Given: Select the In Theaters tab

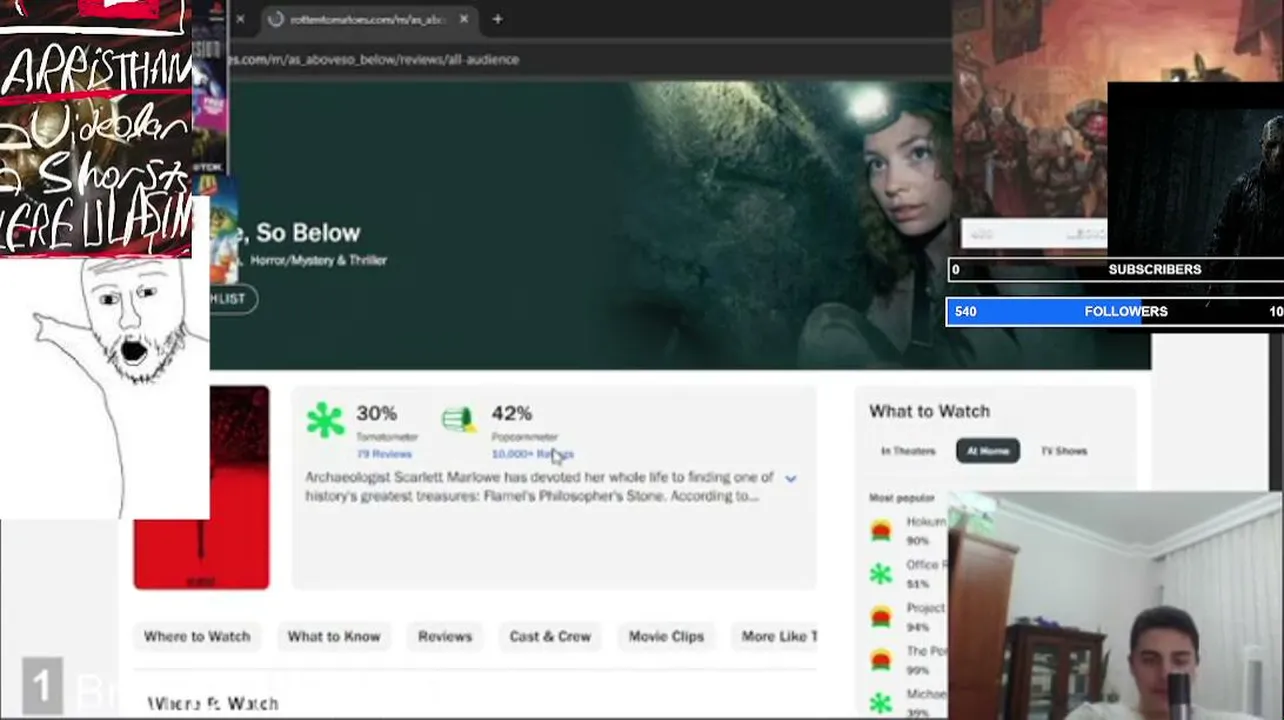Looking at the screenshot, I should (908, 451).
